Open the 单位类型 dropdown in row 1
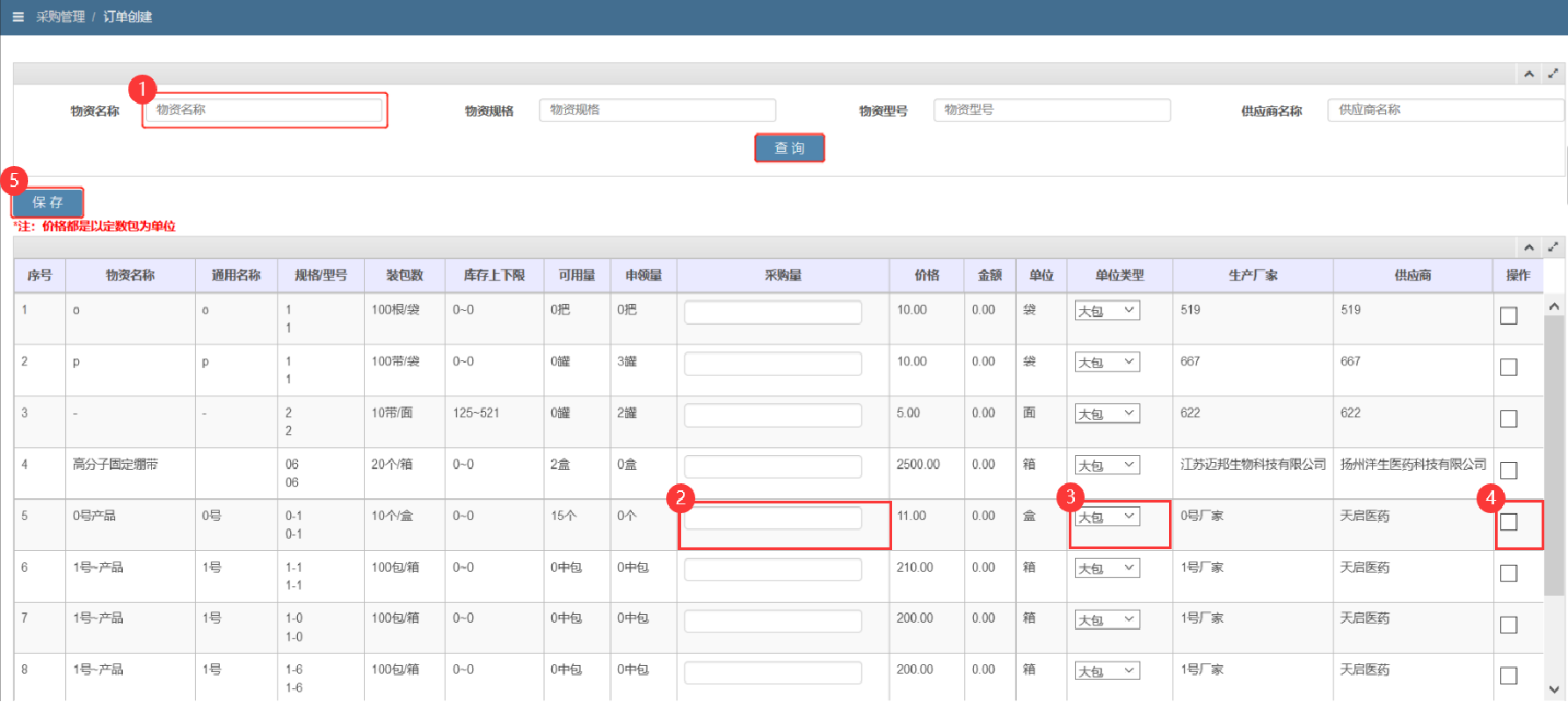 coord(1107,311)
